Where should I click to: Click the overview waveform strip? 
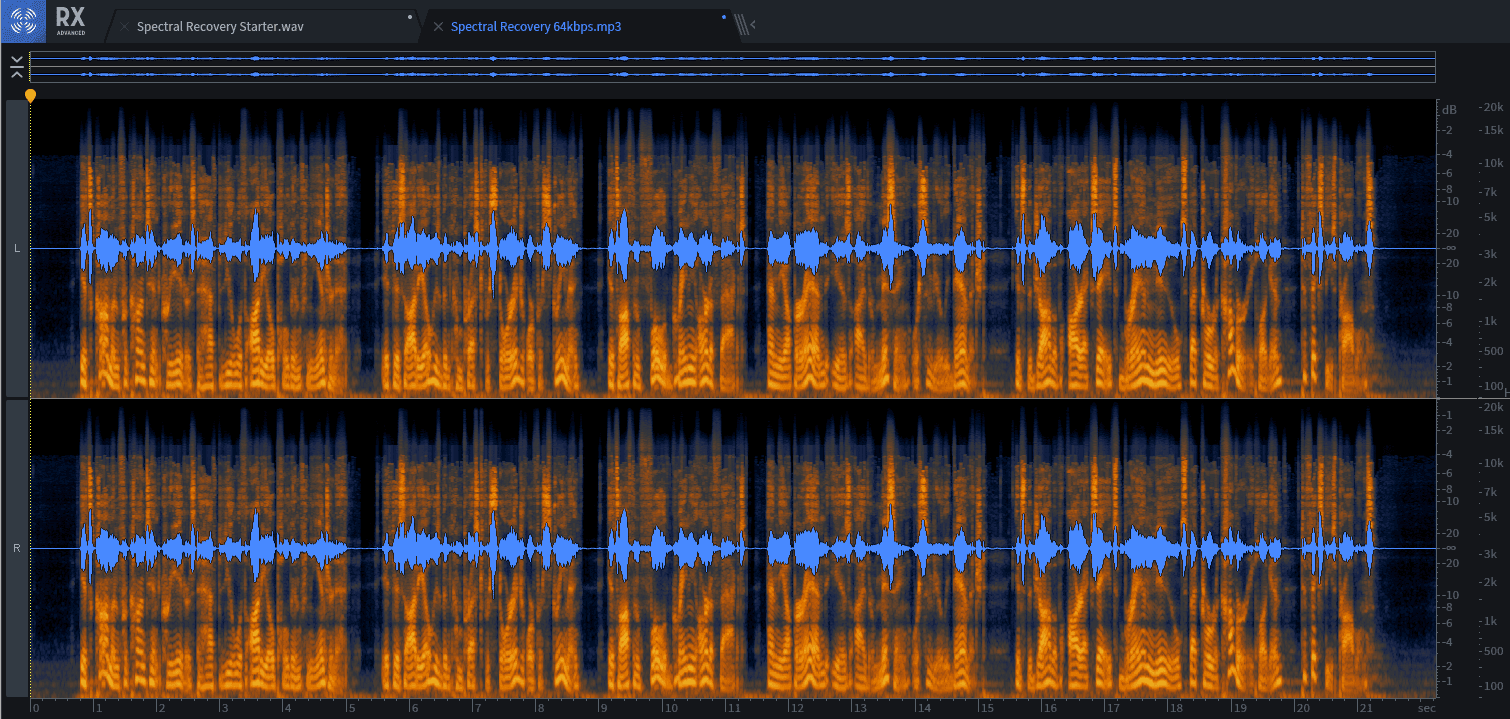click(x=732, y=67)
